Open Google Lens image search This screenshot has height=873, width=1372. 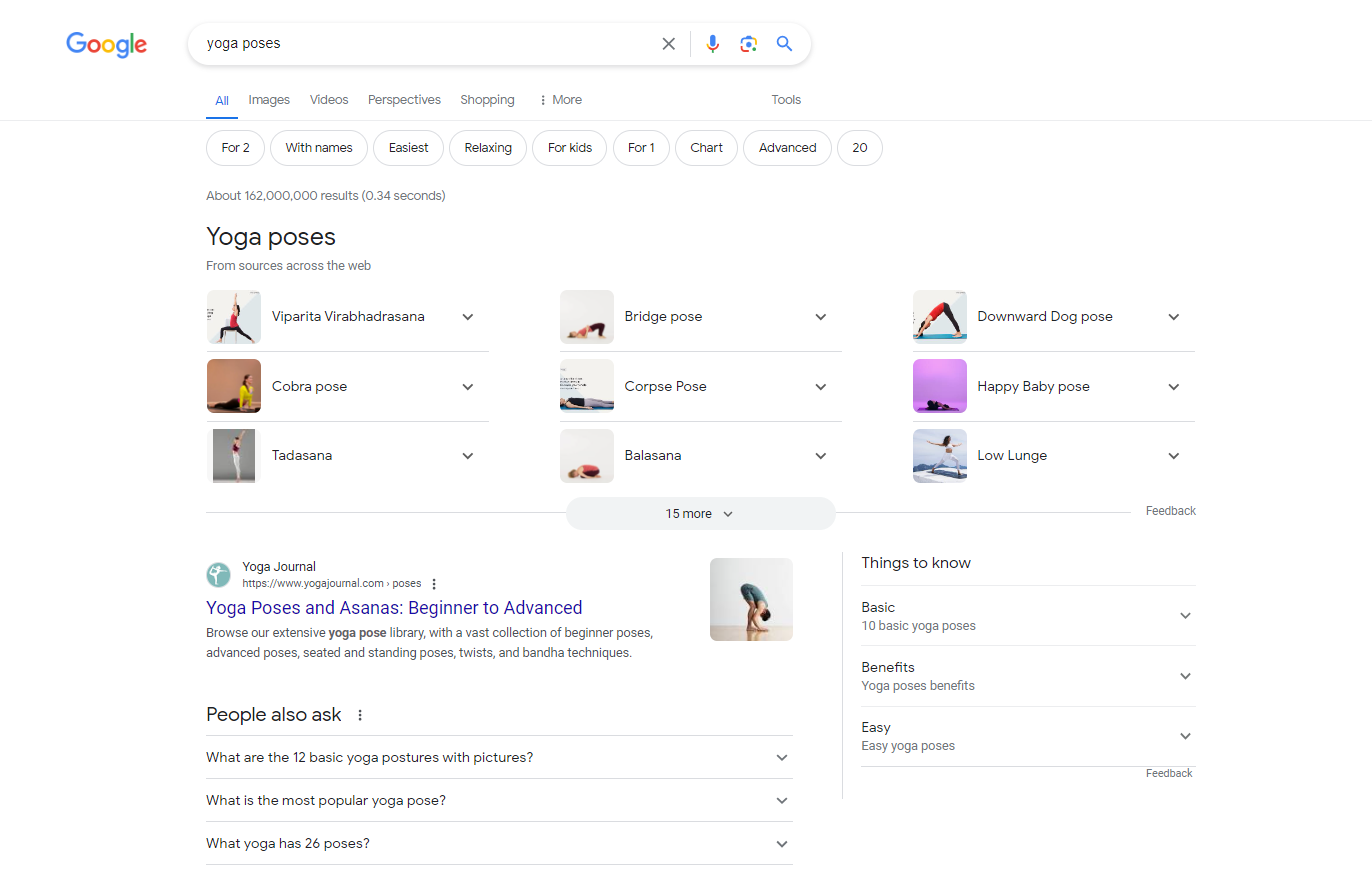(x=748, y=43)
